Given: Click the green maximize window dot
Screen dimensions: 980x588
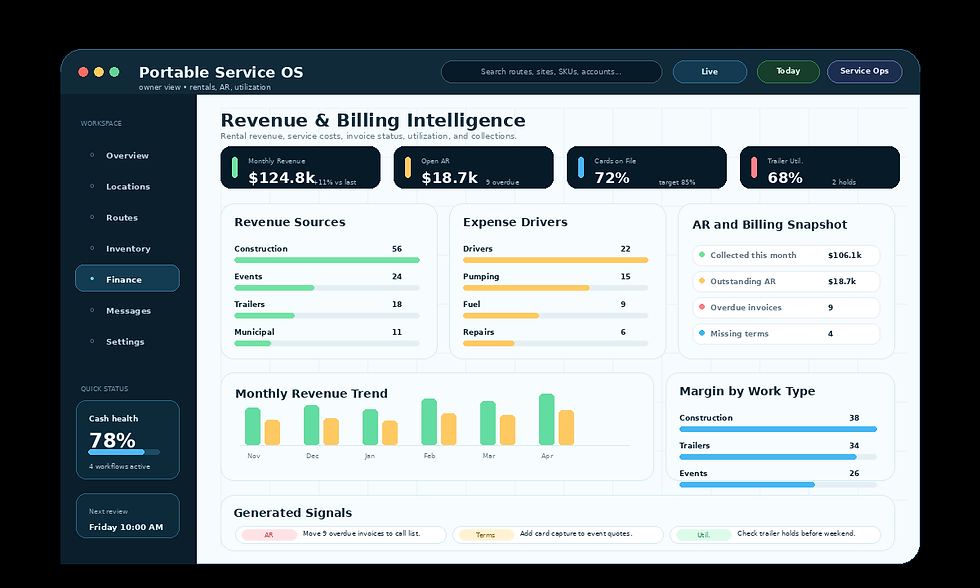Looking at the screenshot, I should coord(114,72).
